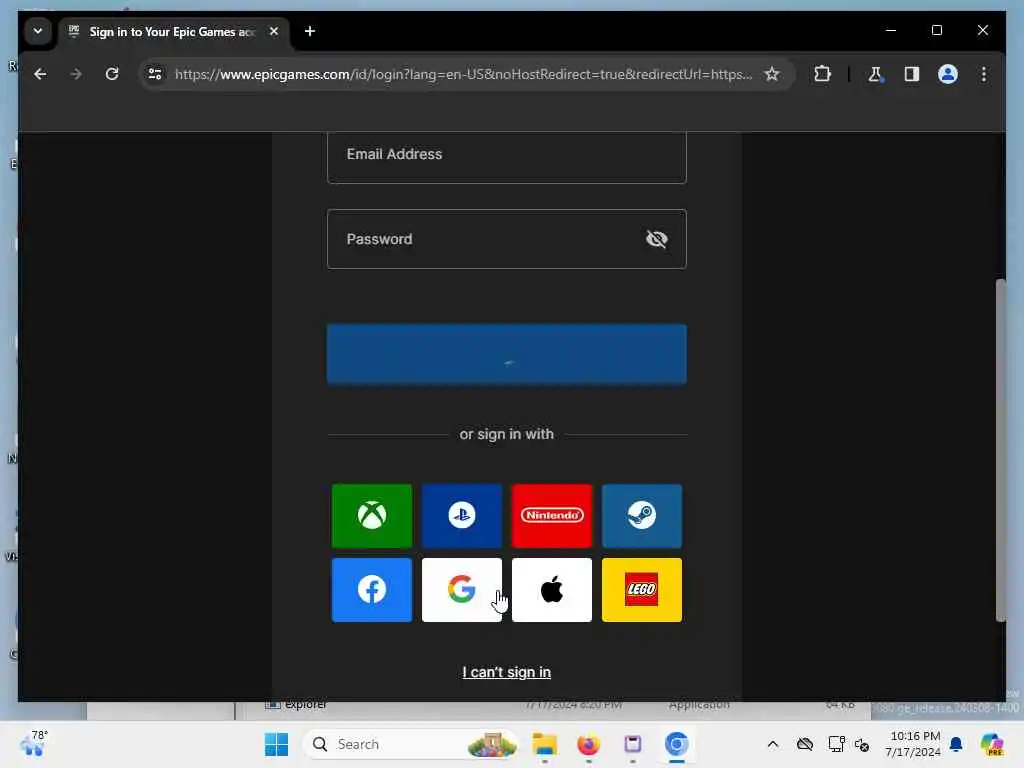Select the Epic Games sign-in tab
The image size is (1024, 768).
click(174, 32)
